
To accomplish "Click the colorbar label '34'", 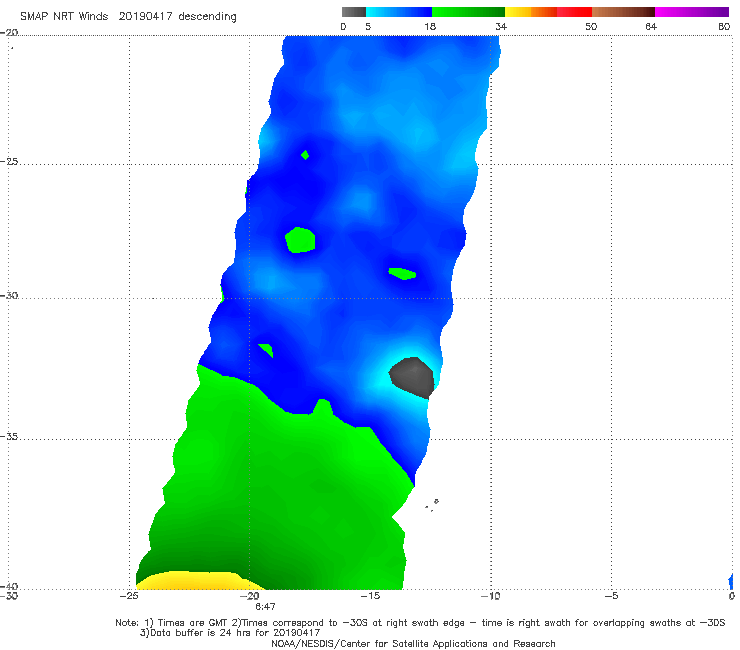I will coord(501,26).
